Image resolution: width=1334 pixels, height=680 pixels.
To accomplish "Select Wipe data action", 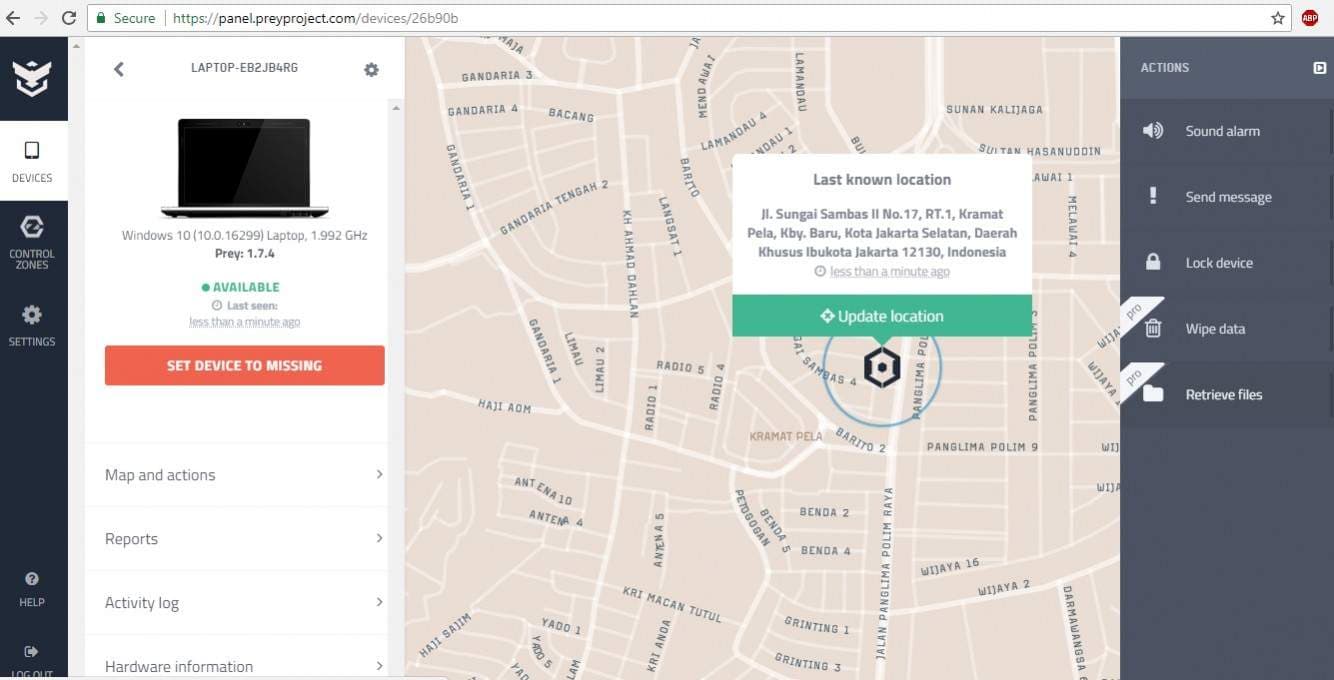I will pos(1227,329).
